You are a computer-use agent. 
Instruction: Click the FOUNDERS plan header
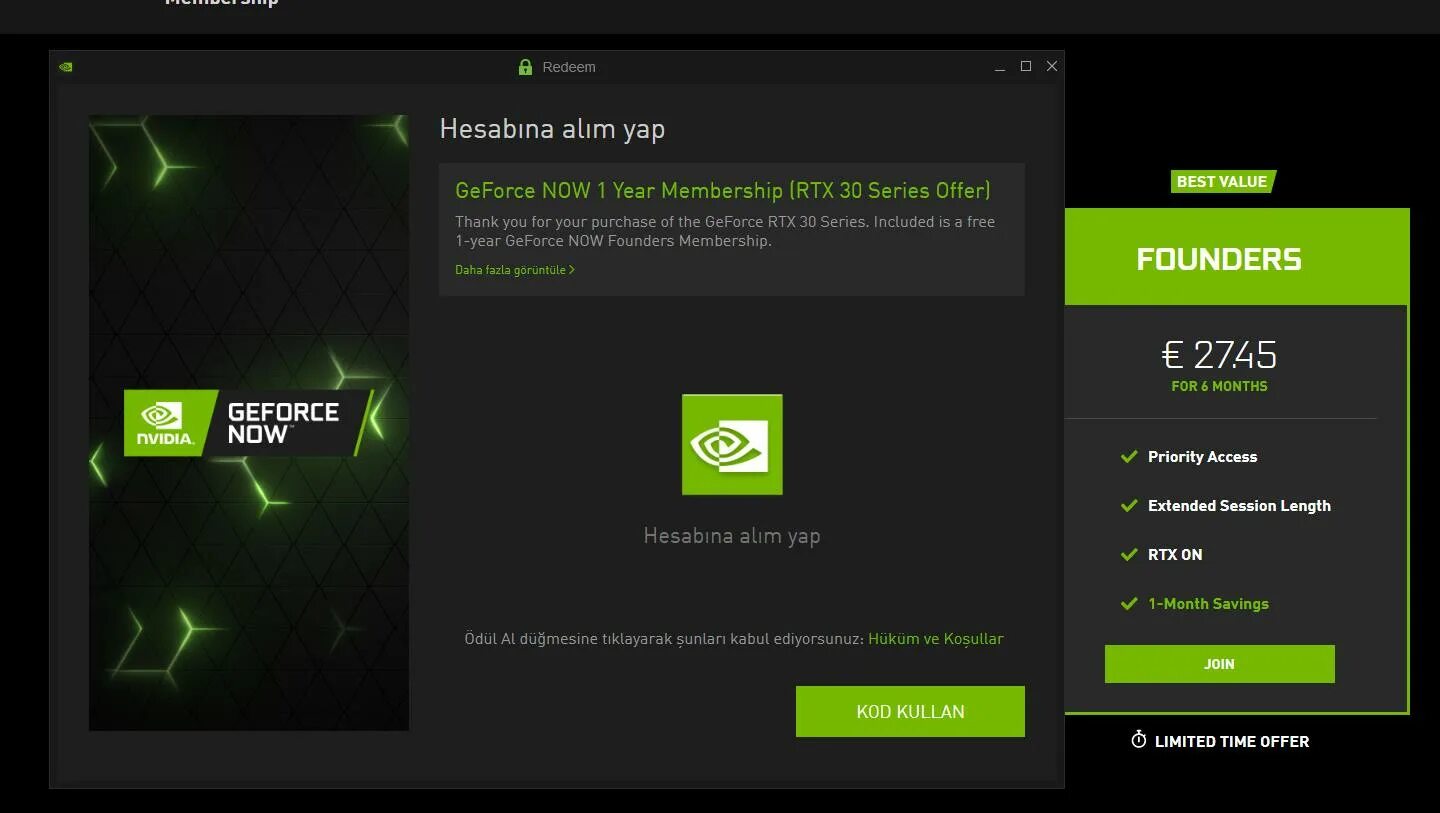coord(1237,258)
